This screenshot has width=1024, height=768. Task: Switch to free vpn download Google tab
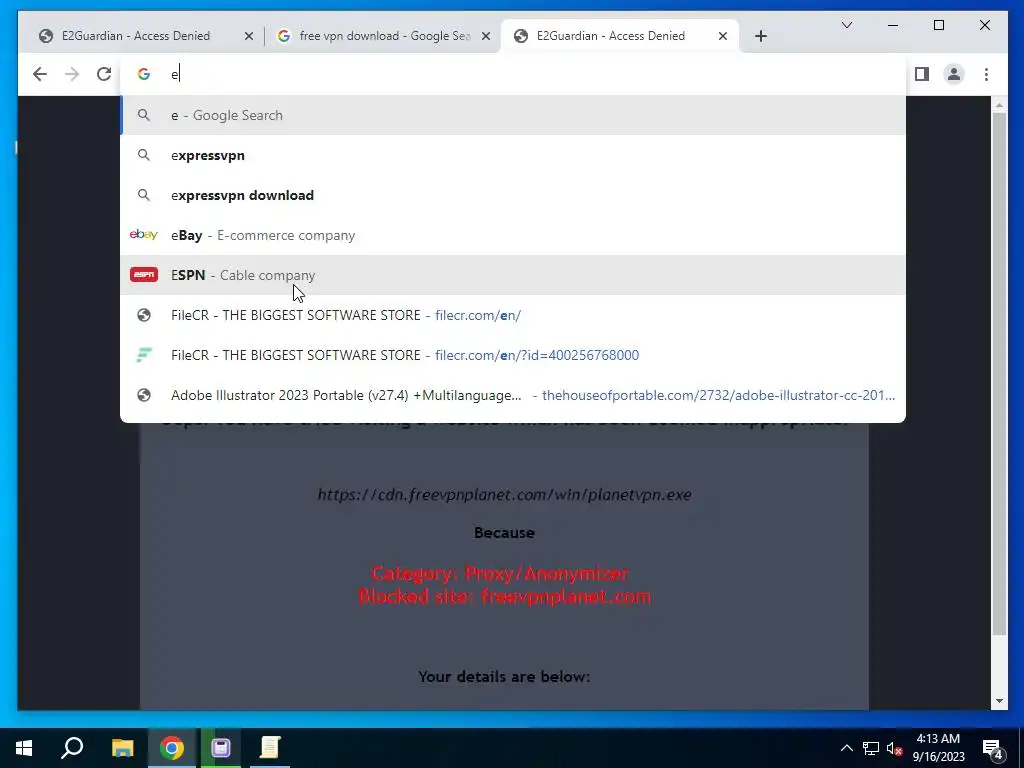pyautogui.click(x=382, y=36)
